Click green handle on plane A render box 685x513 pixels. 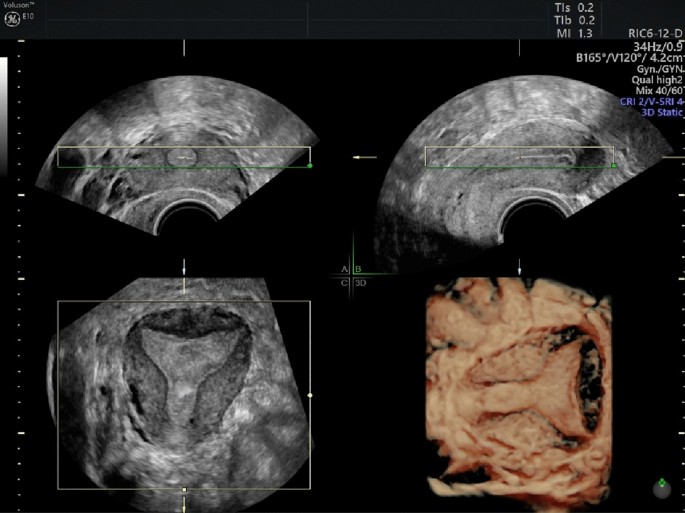310,166
